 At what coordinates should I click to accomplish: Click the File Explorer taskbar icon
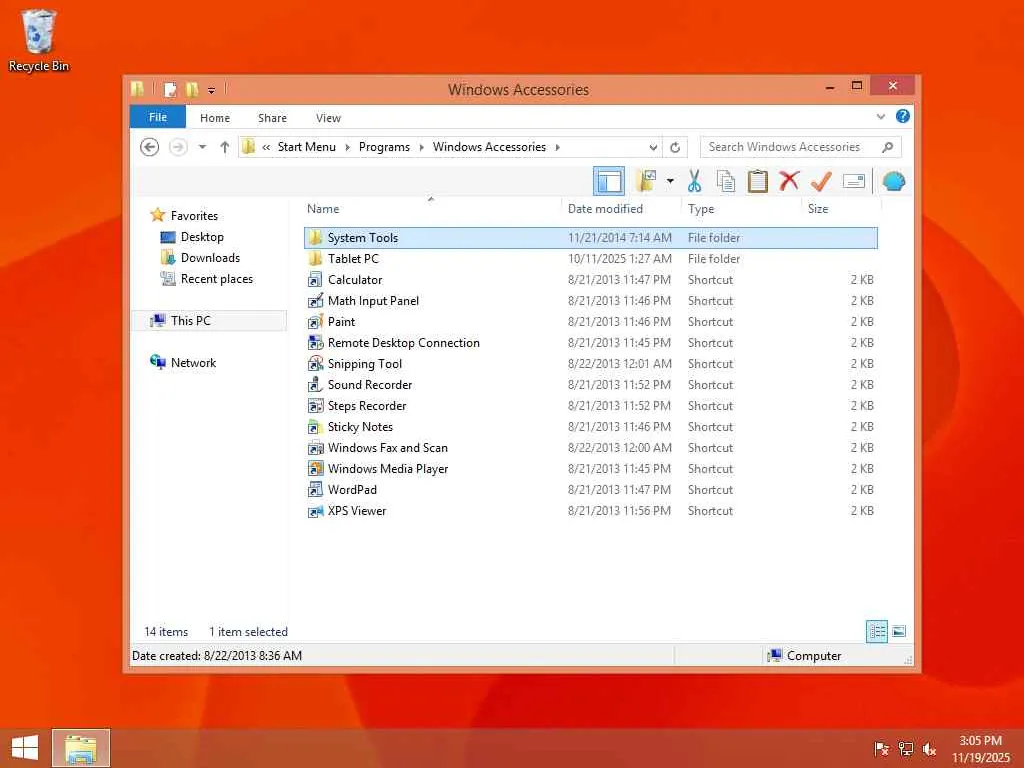81,748
